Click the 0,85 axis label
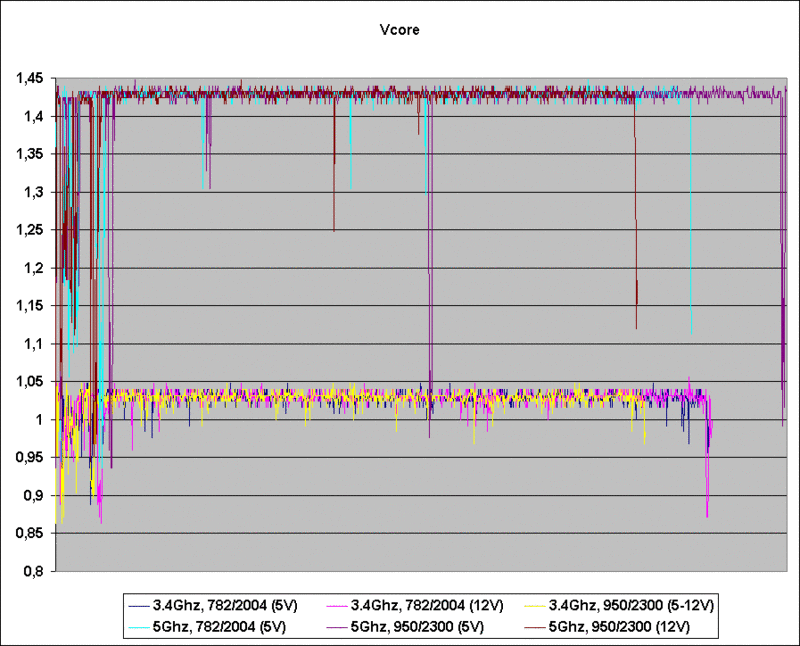 tap(30, 533)
